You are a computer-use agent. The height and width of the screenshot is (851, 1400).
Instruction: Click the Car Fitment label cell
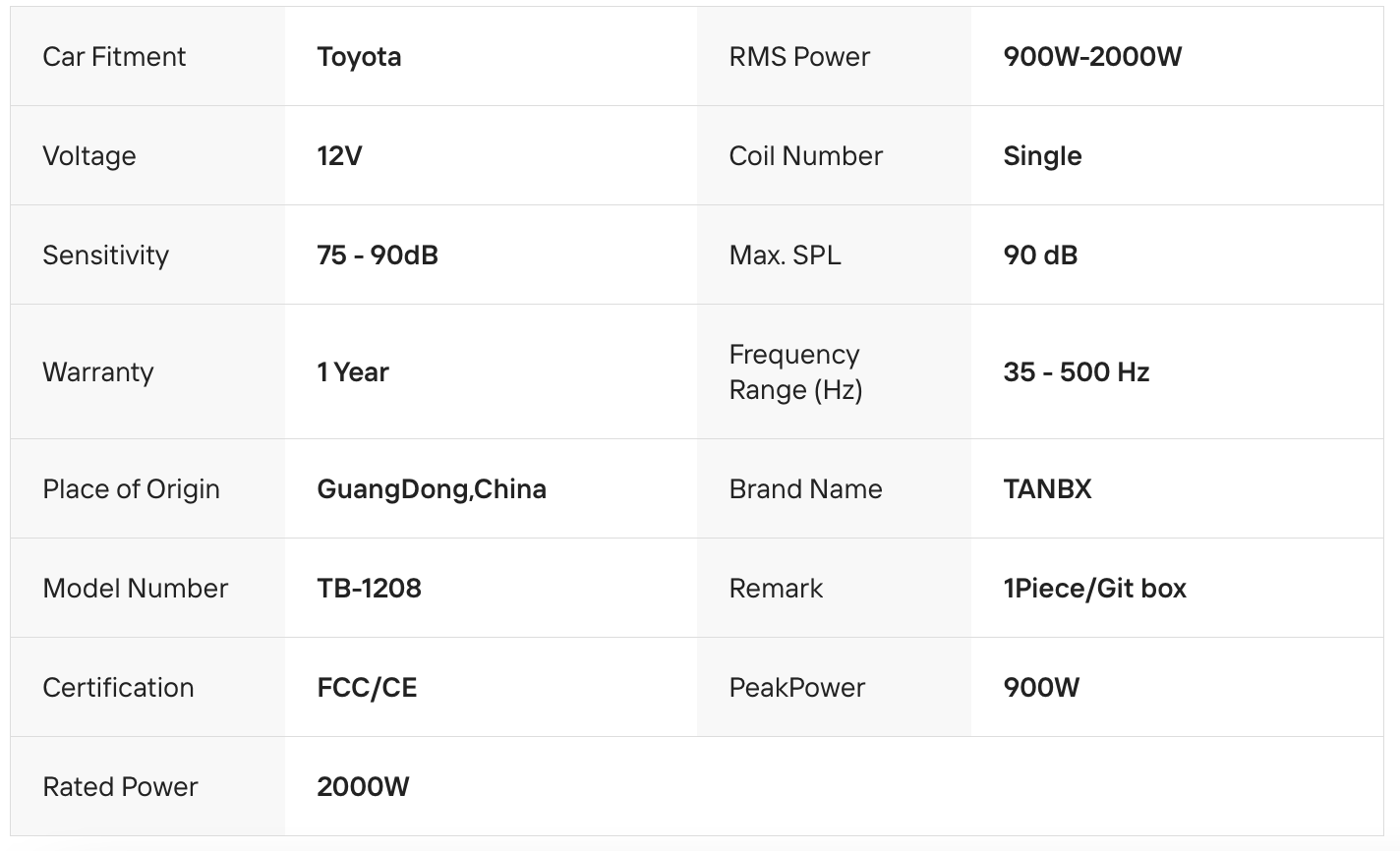[x=114, y=57]
